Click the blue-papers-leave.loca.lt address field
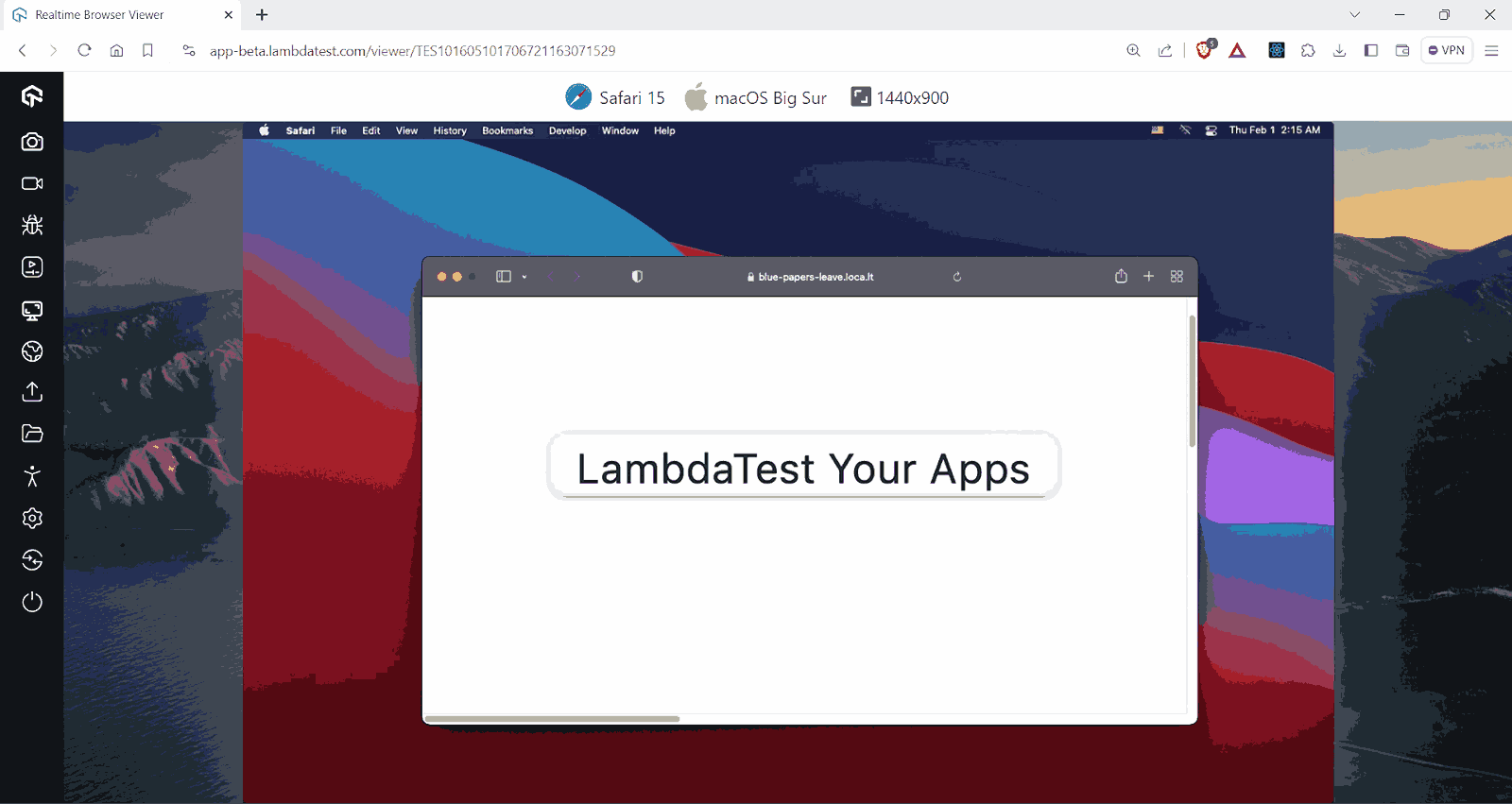The image size is (1512, 804). 810,277
